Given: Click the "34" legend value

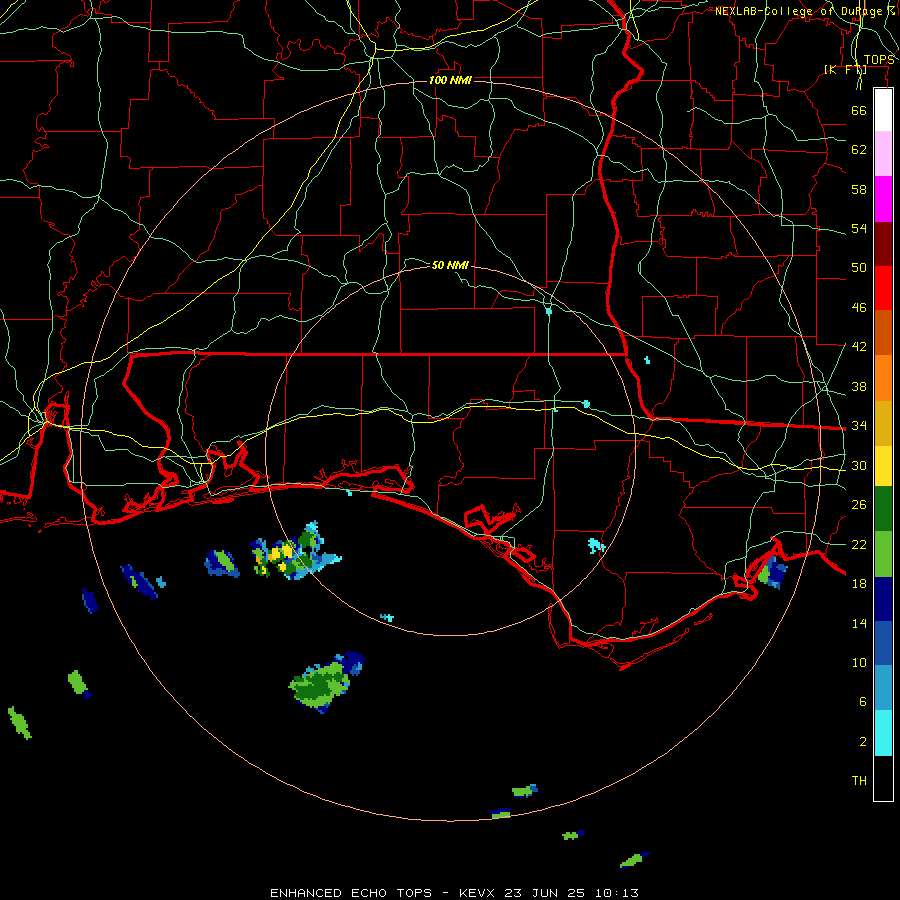Looking at the screenshot, I should [x=859, y=426].
